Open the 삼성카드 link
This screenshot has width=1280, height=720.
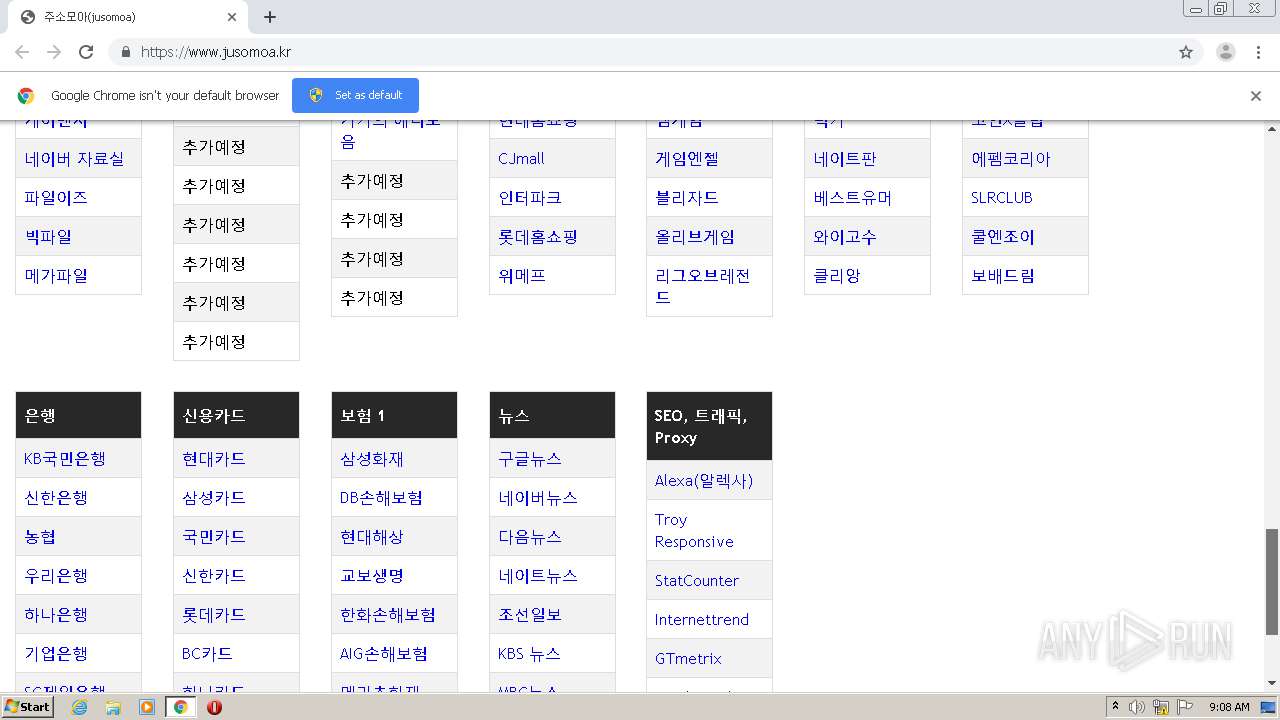click(x=214, y=498)
